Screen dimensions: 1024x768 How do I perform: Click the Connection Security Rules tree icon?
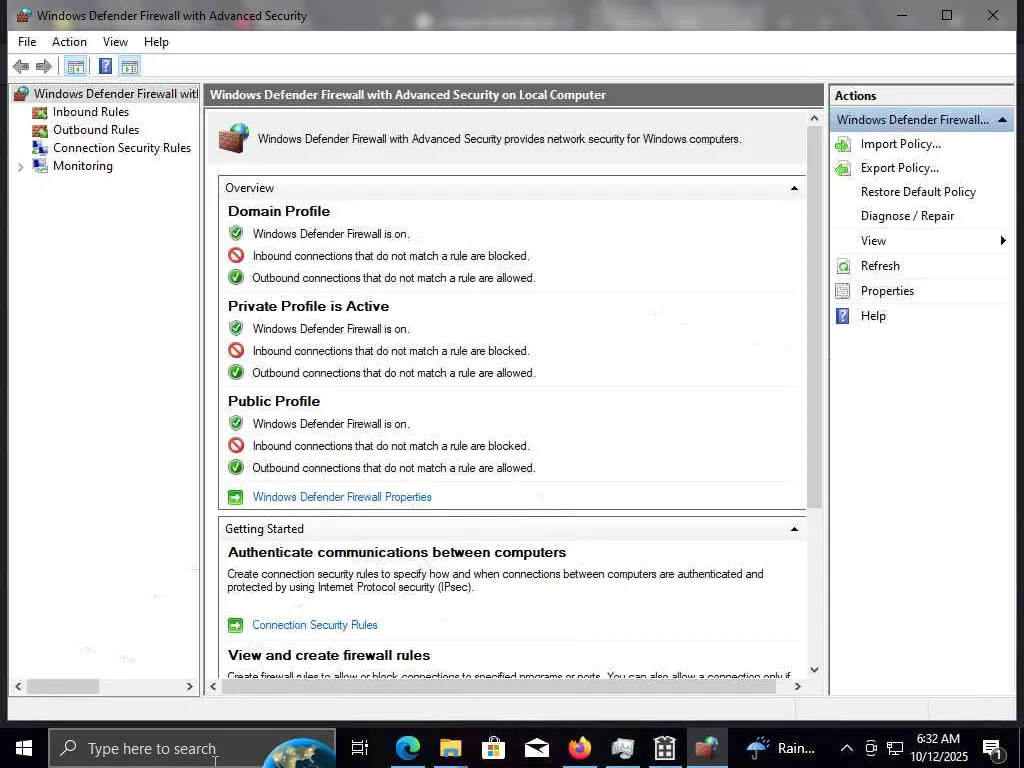(x=40, y=148)
